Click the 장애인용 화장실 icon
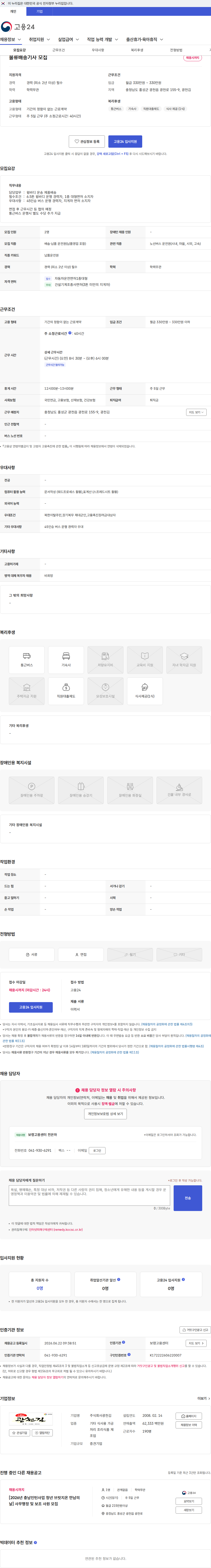 (130, 790)
